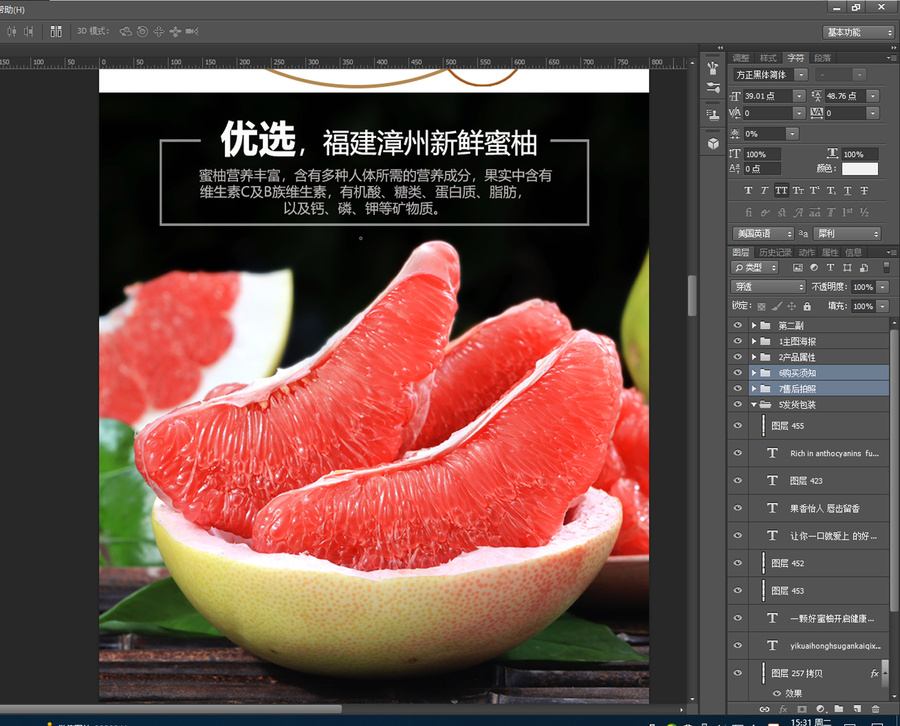Click lock image pixels brush icon

[x=777, y=306]
